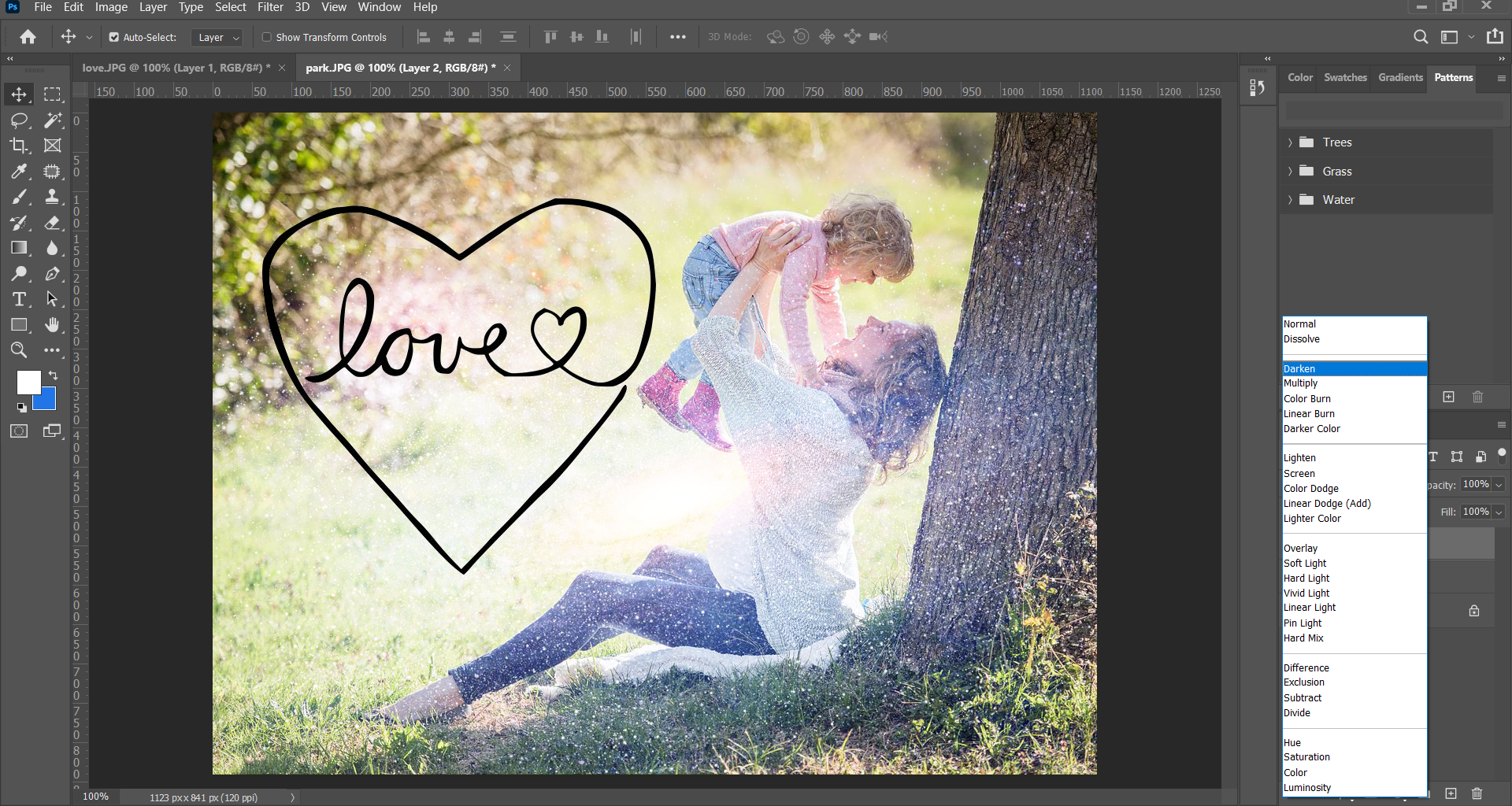Open the History panel icon
The image size is (1512, 806).
tap(1257, 87)
